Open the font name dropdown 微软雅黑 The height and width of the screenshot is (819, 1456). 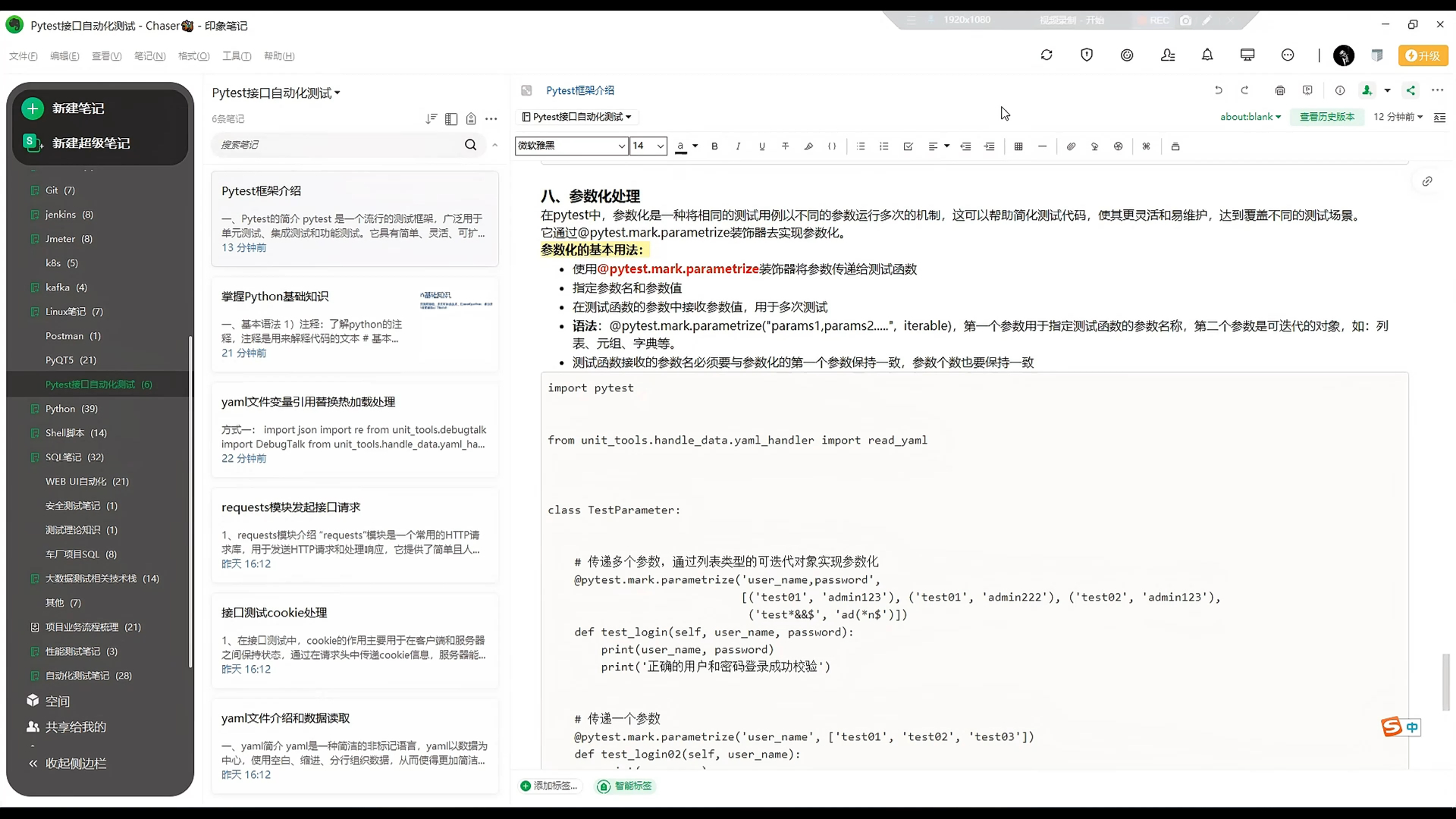[x=571, y=146]
